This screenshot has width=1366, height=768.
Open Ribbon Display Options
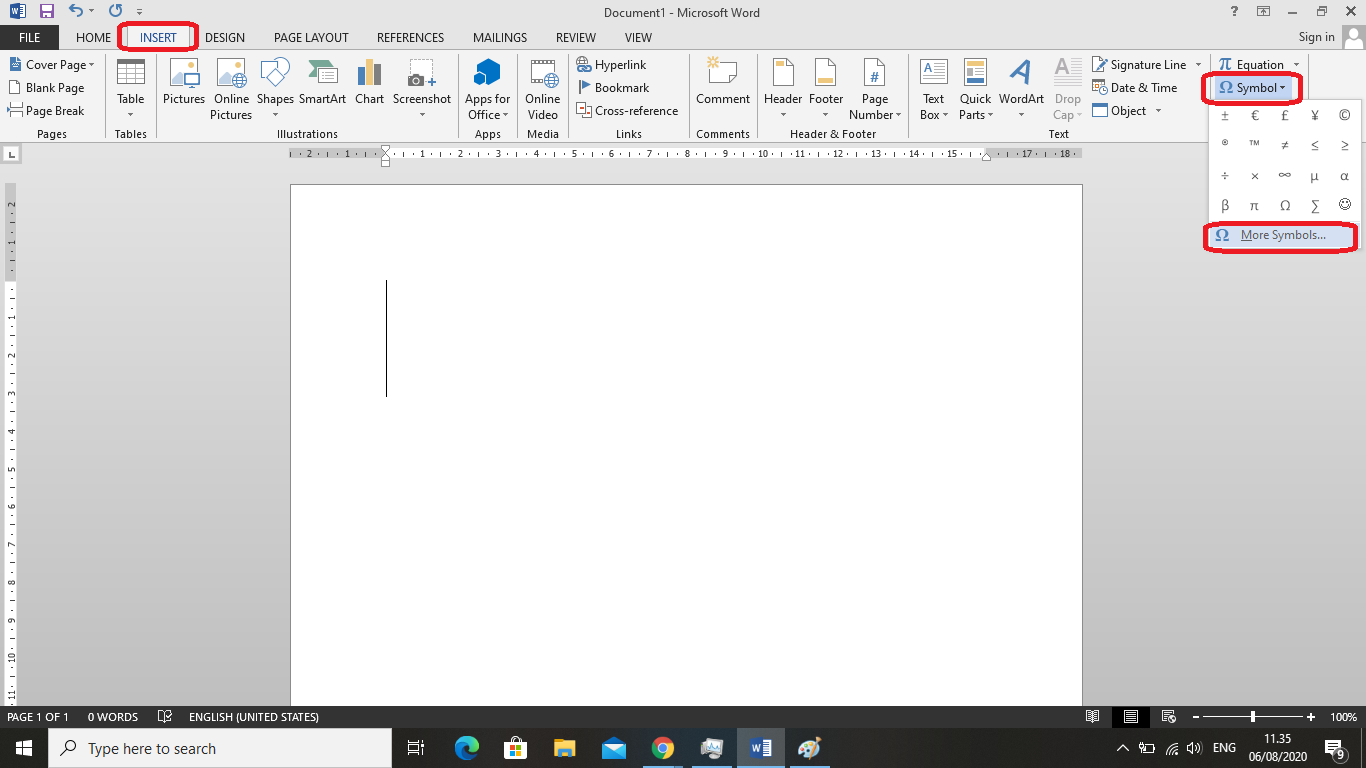click(1264, 11)
